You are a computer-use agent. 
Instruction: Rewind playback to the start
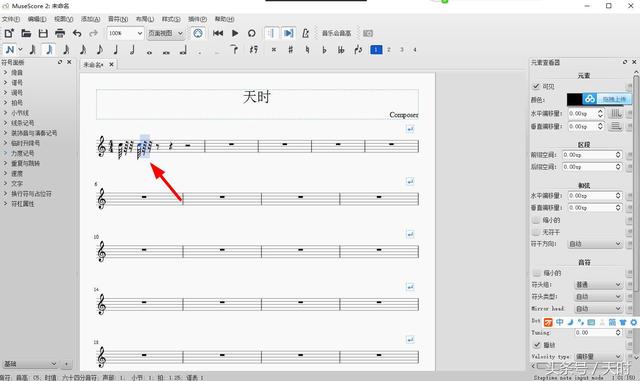tap(218, 33)
